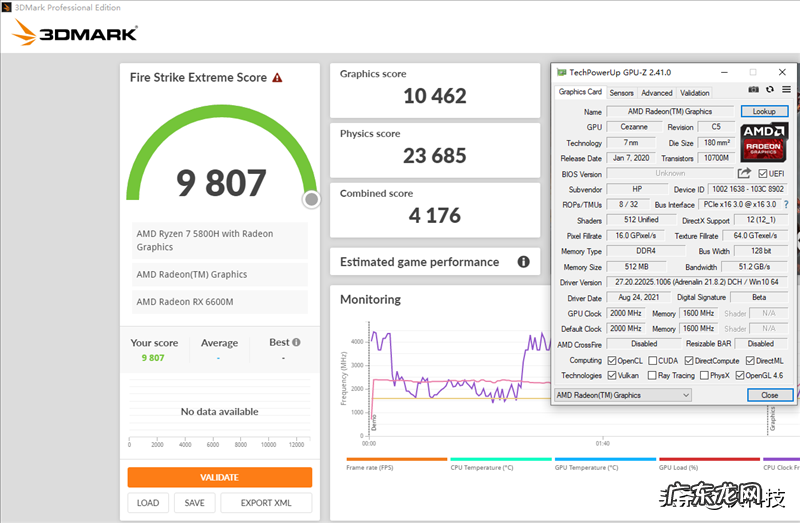Click the Bus Interface question mark
This screenshot has height=523, width=800.
(x=786, y=204)
